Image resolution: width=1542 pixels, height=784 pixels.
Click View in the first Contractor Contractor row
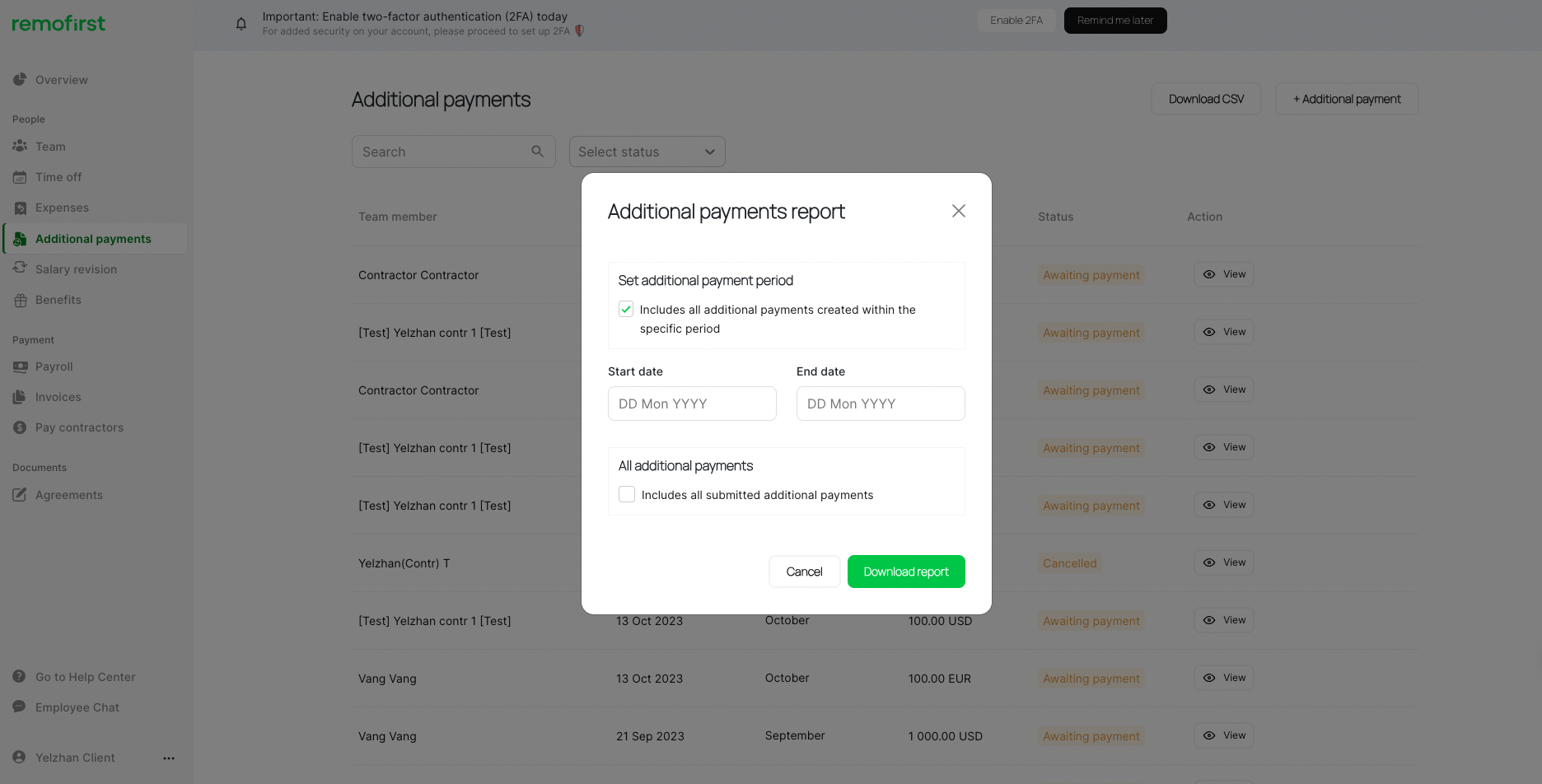1224,274
